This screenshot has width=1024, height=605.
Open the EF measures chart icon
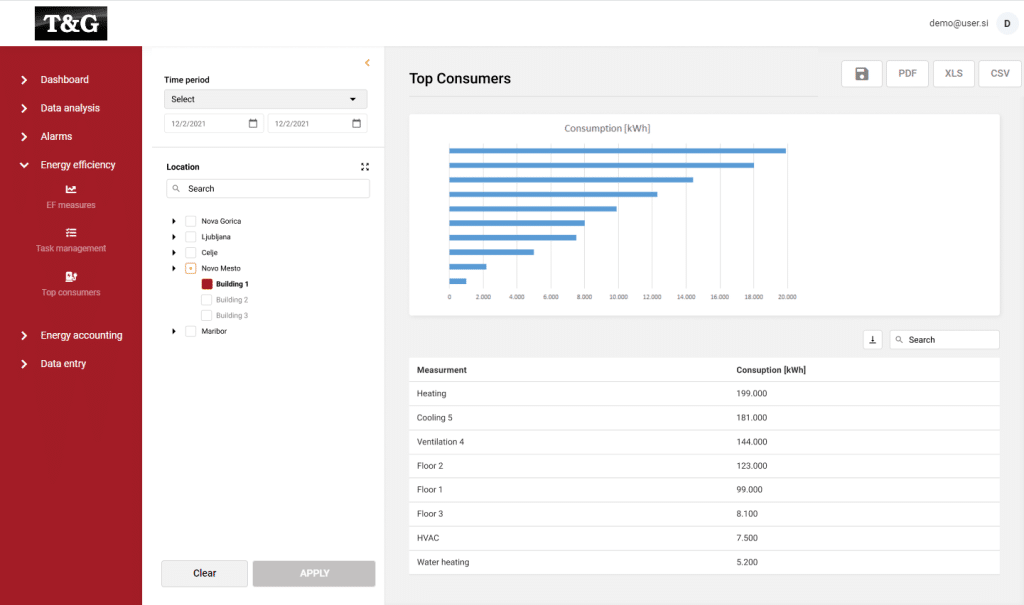click(x=71, y=189)
